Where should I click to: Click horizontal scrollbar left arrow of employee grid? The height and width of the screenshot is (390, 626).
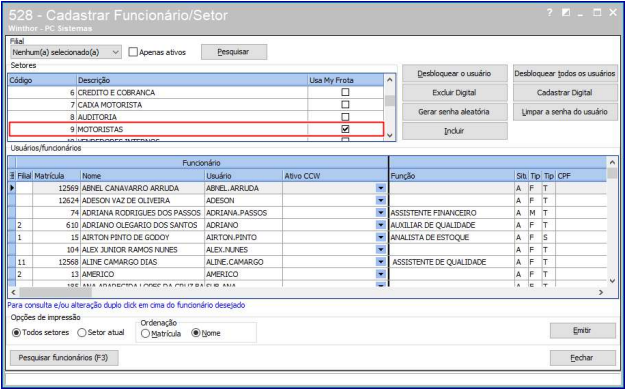coord(13,293)
